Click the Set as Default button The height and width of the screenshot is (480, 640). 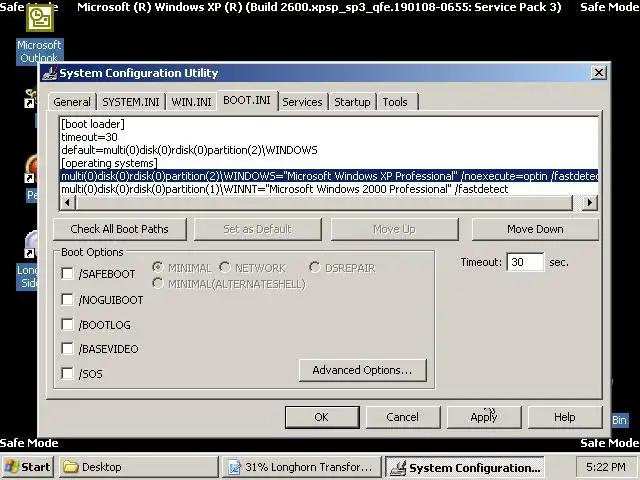[x=258, y=229]
